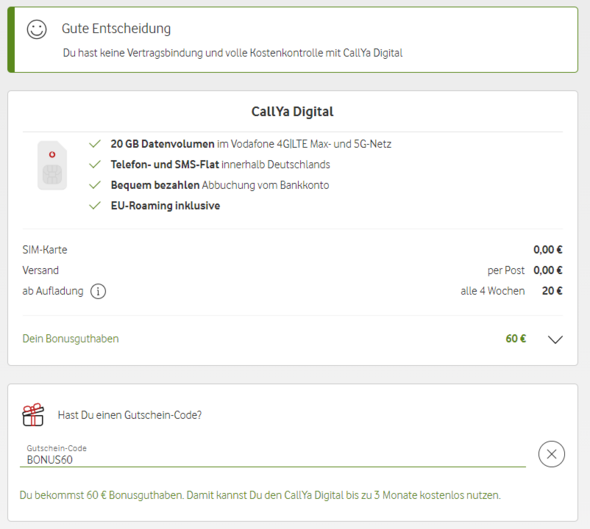Click the 60 € Bonusguthaben confirmation message

pyautogui.click(x=260, y=495)
